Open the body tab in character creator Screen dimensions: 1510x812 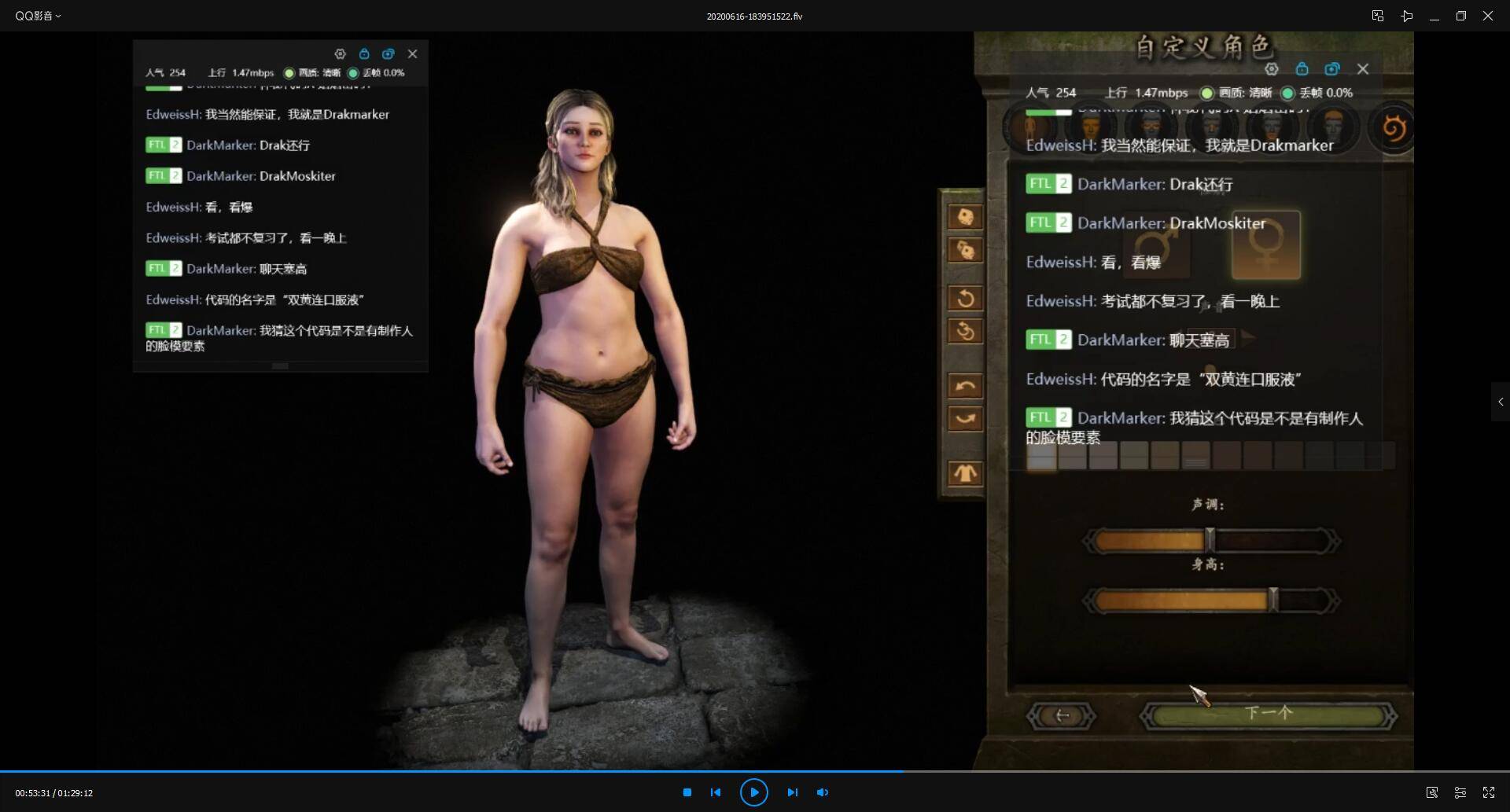1031,127
